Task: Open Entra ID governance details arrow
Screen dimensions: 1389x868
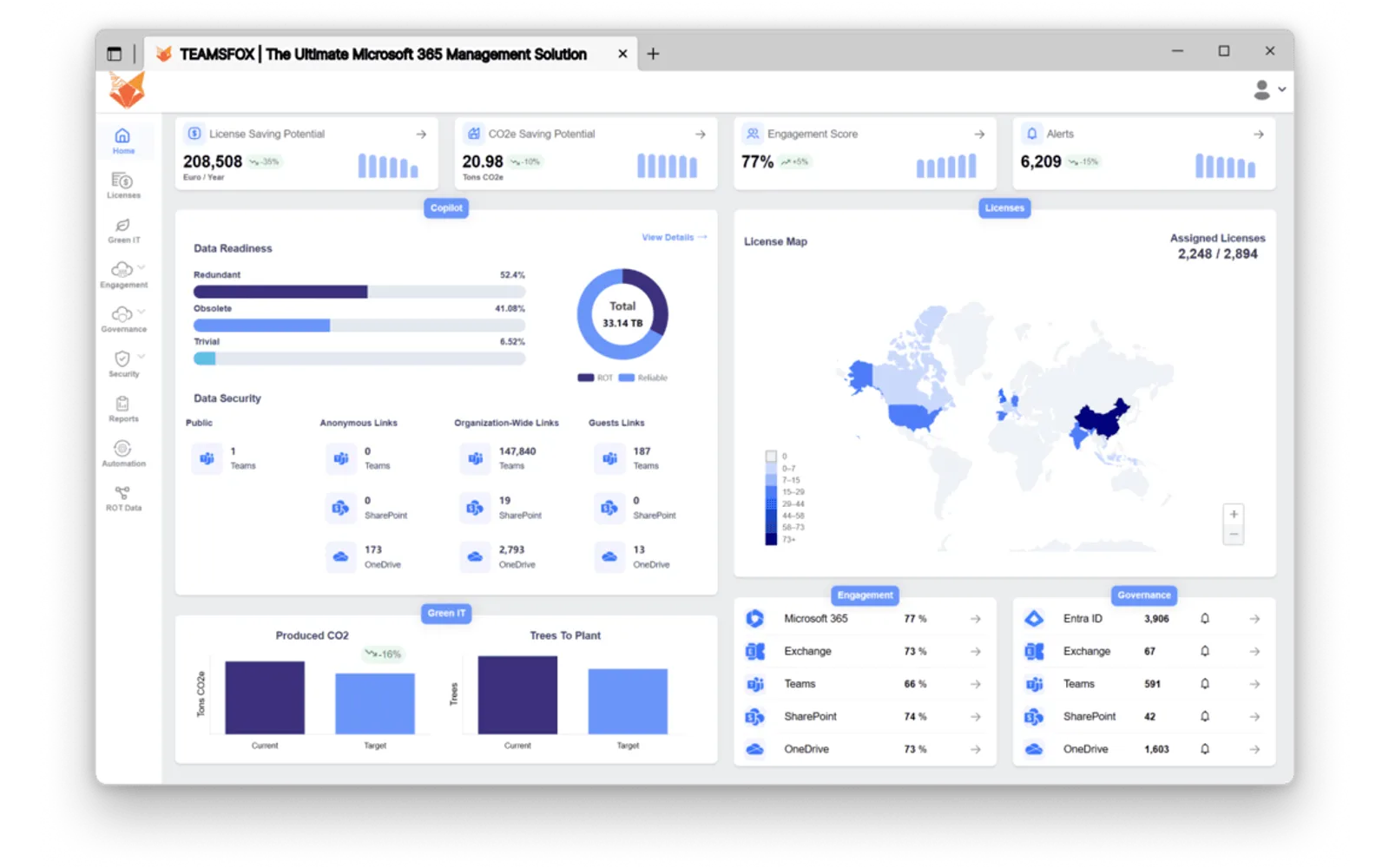Action: click(x=1254, y=619)
